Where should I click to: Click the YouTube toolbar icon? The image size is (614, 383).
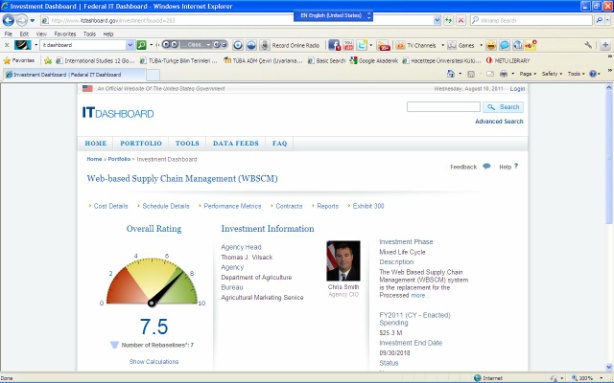348,45
